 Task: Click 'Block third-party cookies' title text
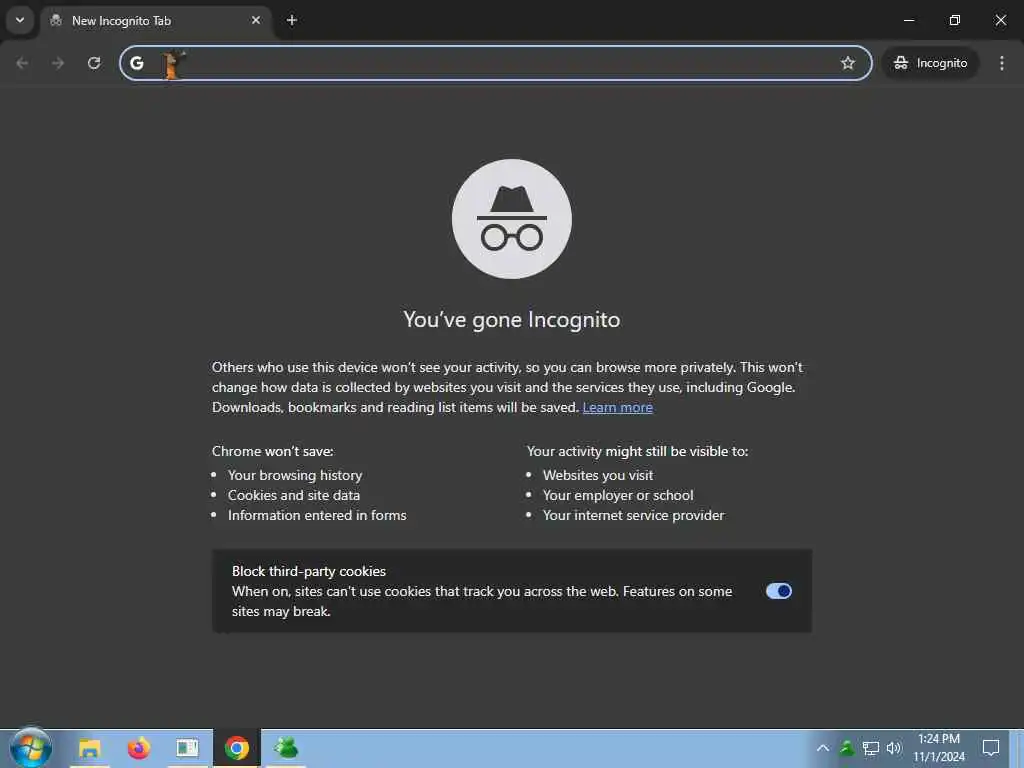[x=308, y=571]
